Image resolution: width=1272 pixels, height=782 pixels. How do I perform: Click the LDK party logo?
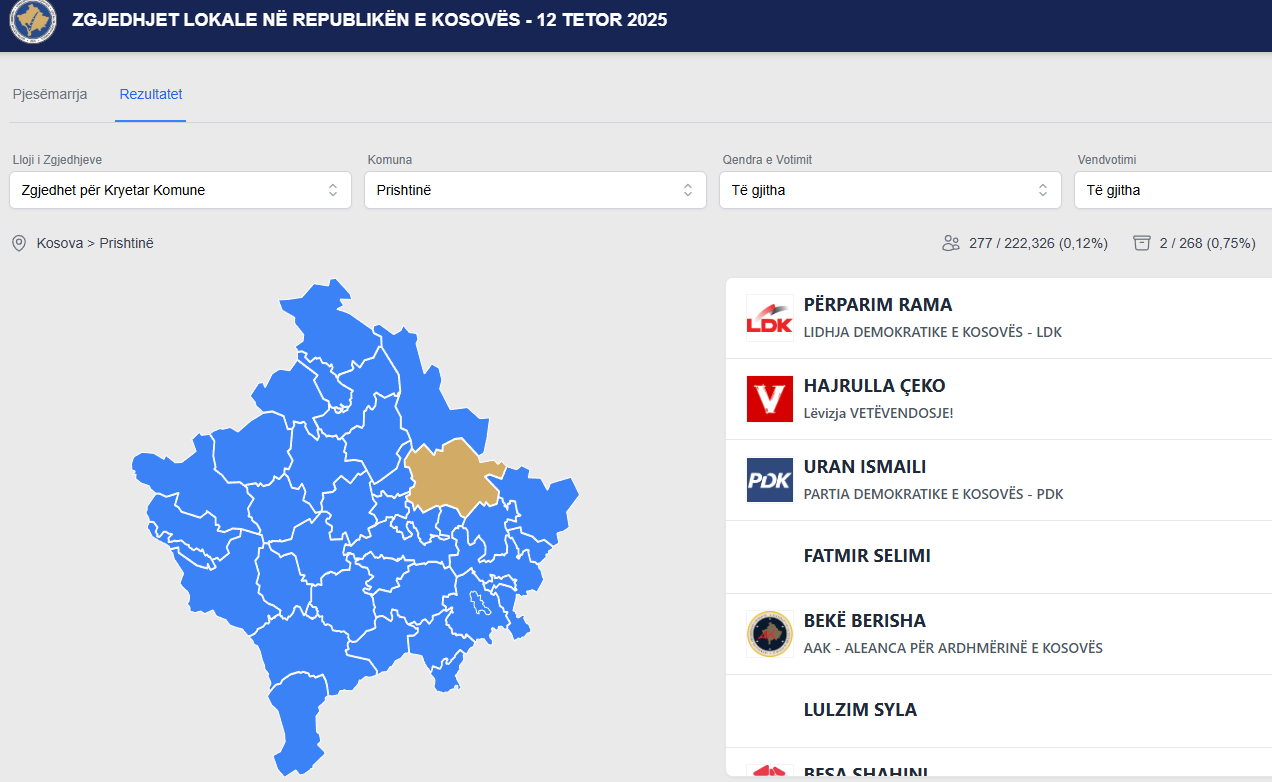(769, 318)
